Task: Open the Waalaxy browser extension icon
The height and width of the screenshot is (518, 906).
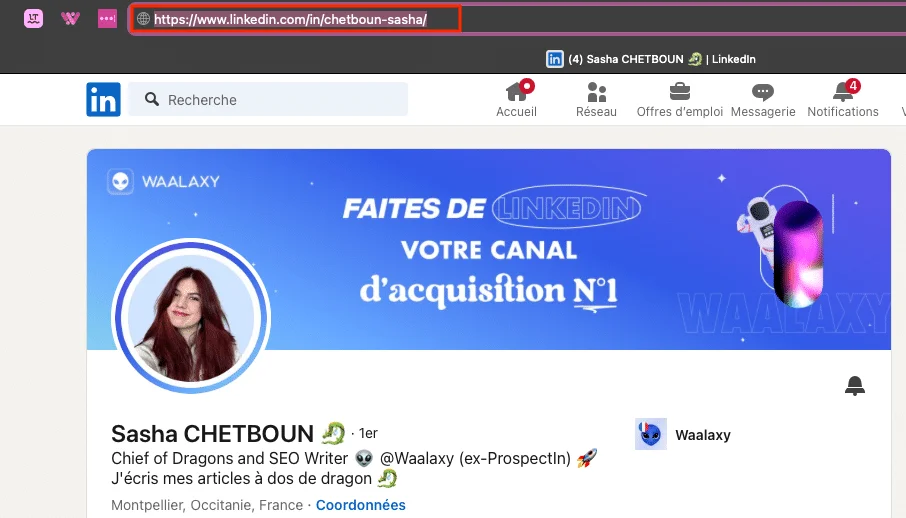Action: click(70, 18)
